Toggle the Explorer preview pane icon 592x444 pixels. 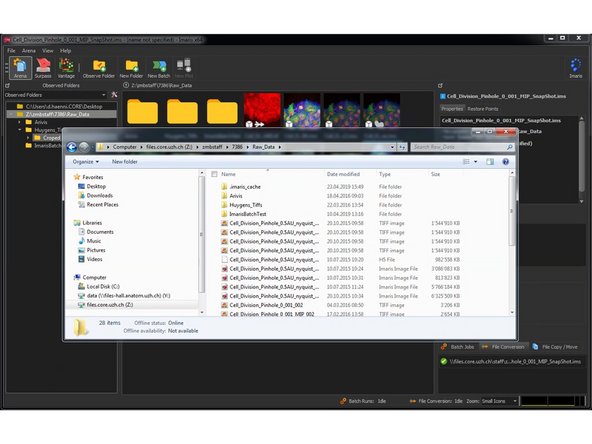[x=490, y=162]
